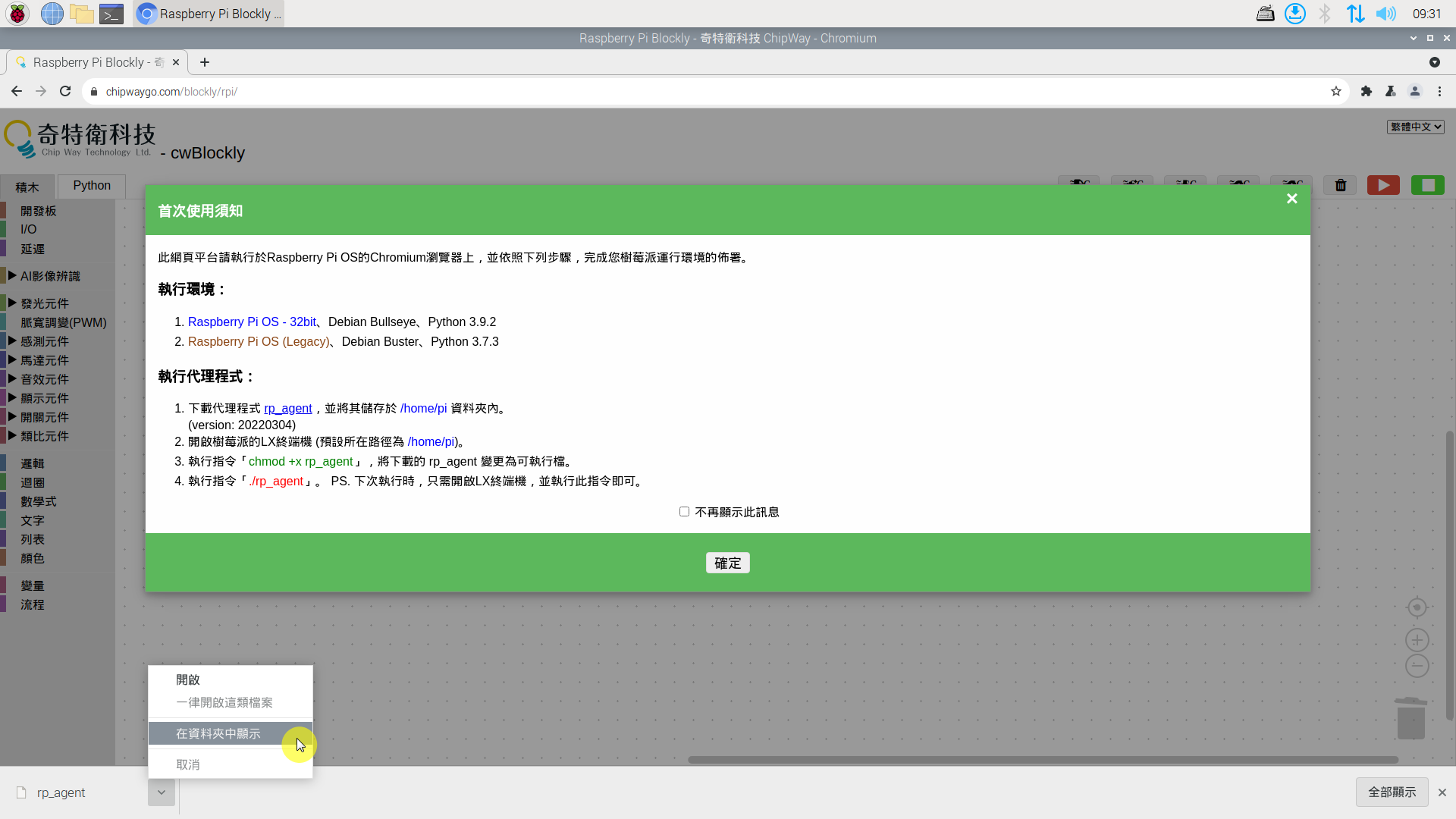Expand the AI影像辨識 category
The image size is (1456, 819).
pyautogui.click(x=50, y=276)
